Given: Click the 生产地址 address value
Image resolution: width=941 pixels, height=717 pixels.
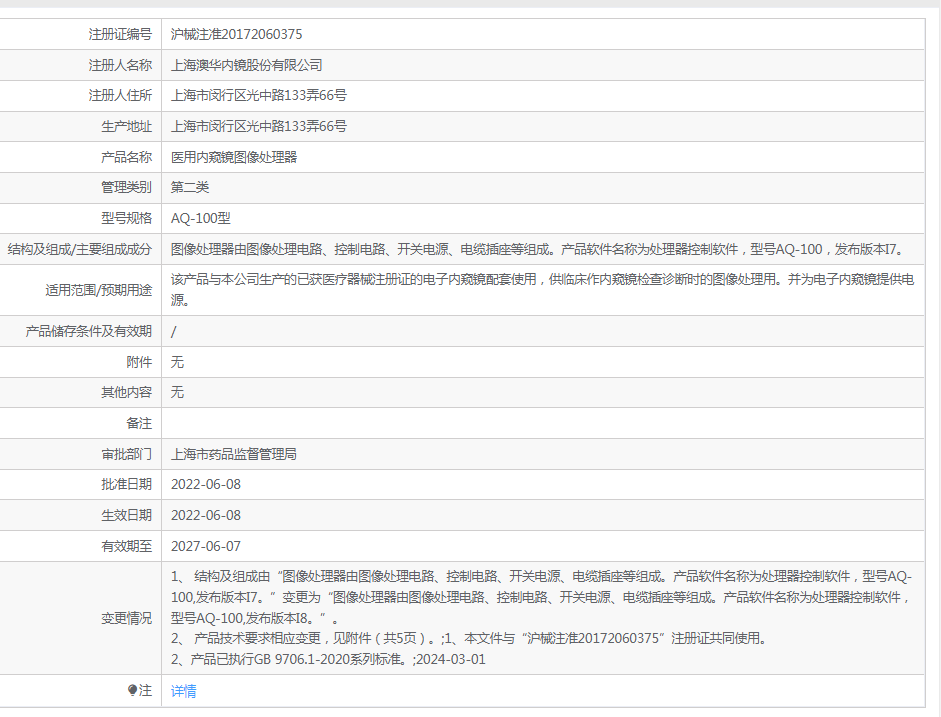Looking at the screenshot, I should [259, 127].
